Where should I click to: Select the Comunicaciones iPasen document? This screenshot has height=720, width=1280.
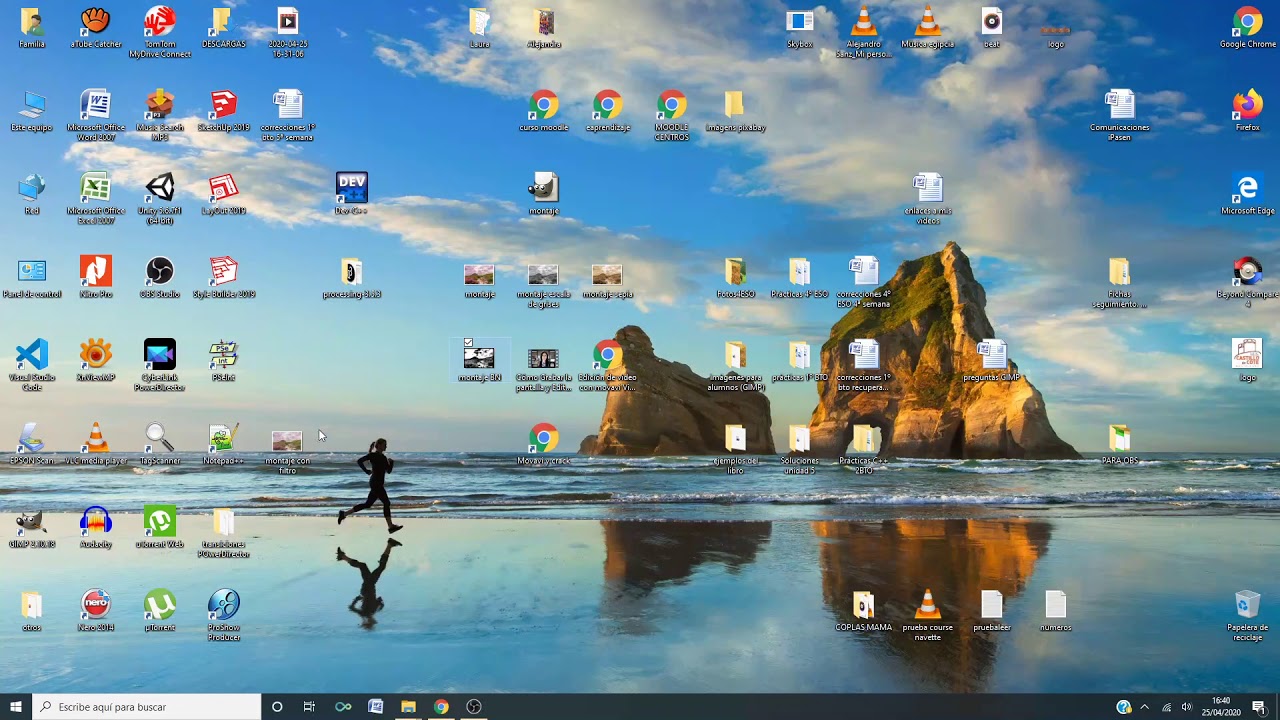click(x=1119, y=116)
